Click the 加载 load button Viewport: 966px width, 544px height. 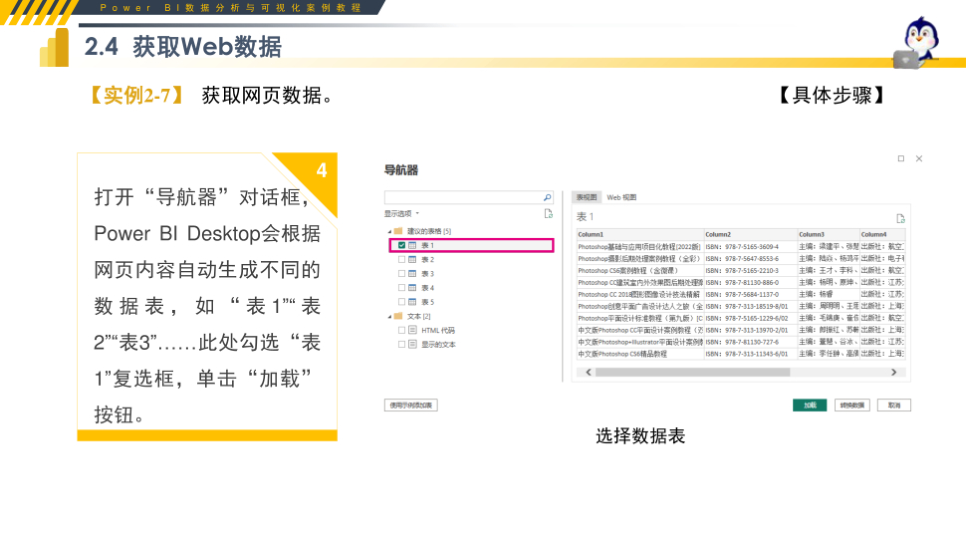[x=810, y=405]
